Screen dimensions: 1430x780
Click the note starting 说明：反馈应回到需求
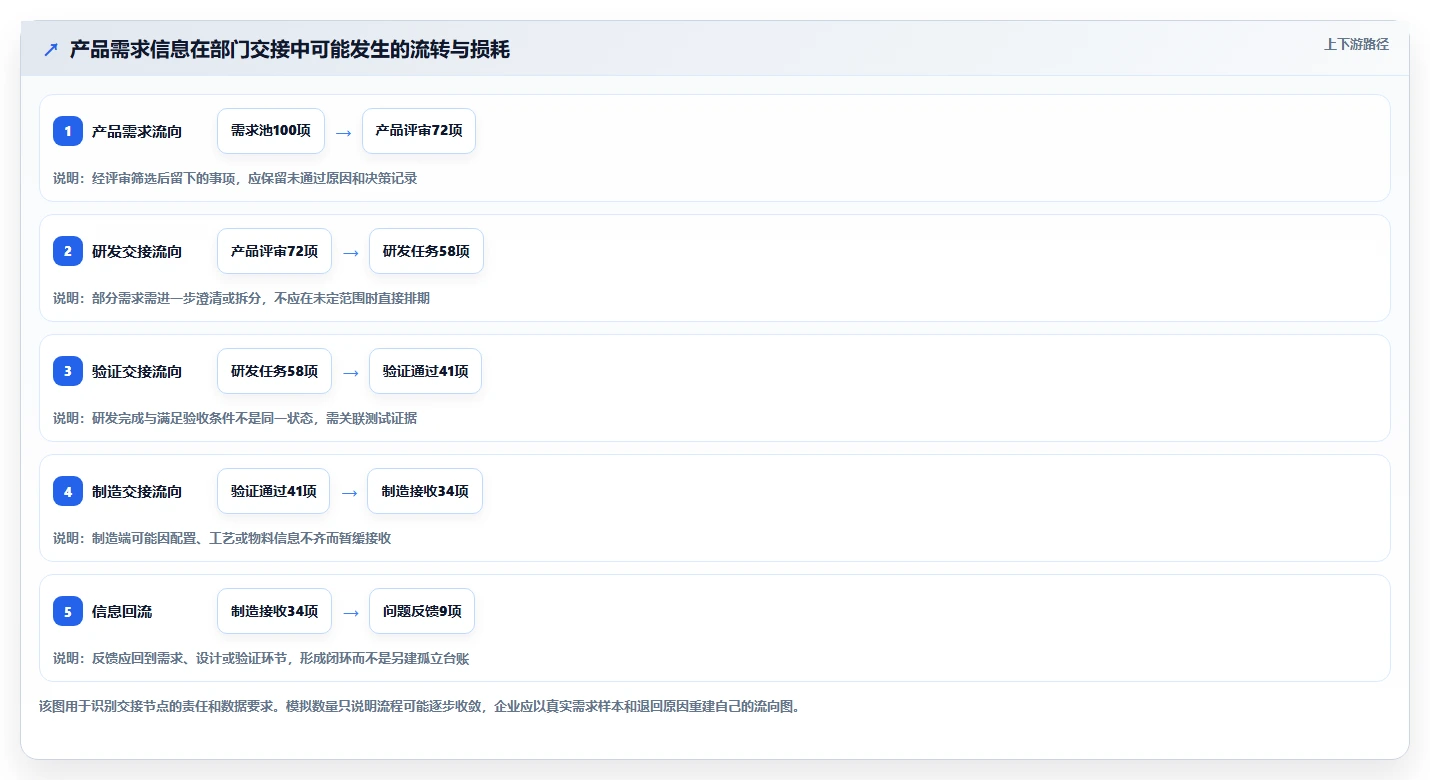click(261, 658)
